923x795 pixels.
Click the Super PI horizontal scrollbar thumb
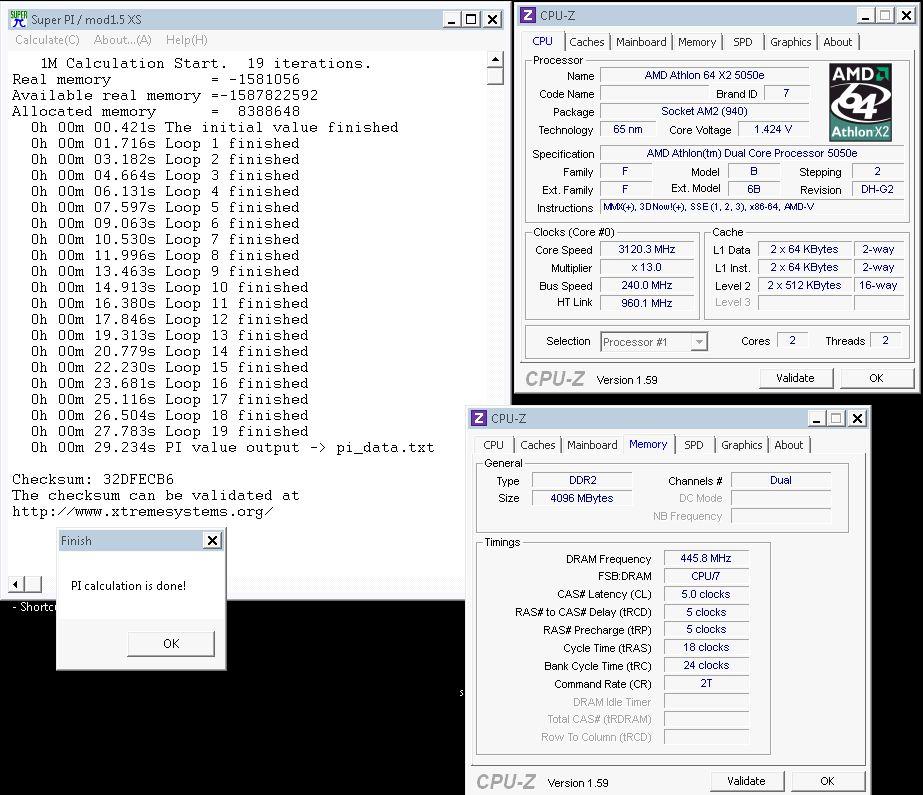[33, 584]
